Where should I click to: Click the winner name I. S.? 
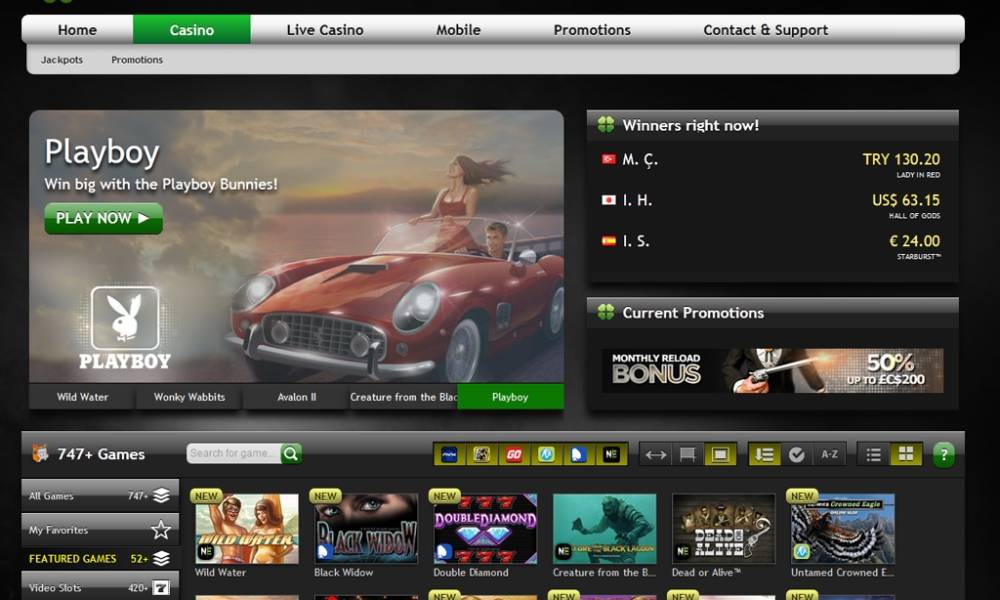[x=636, y=241]
